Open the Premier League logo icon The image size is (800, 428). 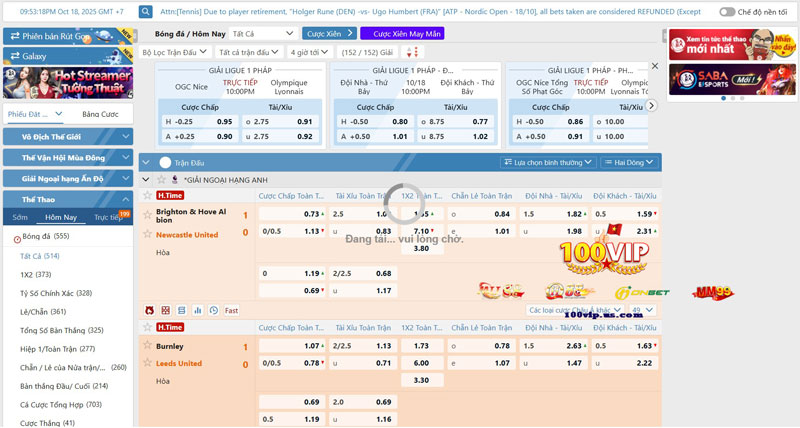(x=174, y=180)
